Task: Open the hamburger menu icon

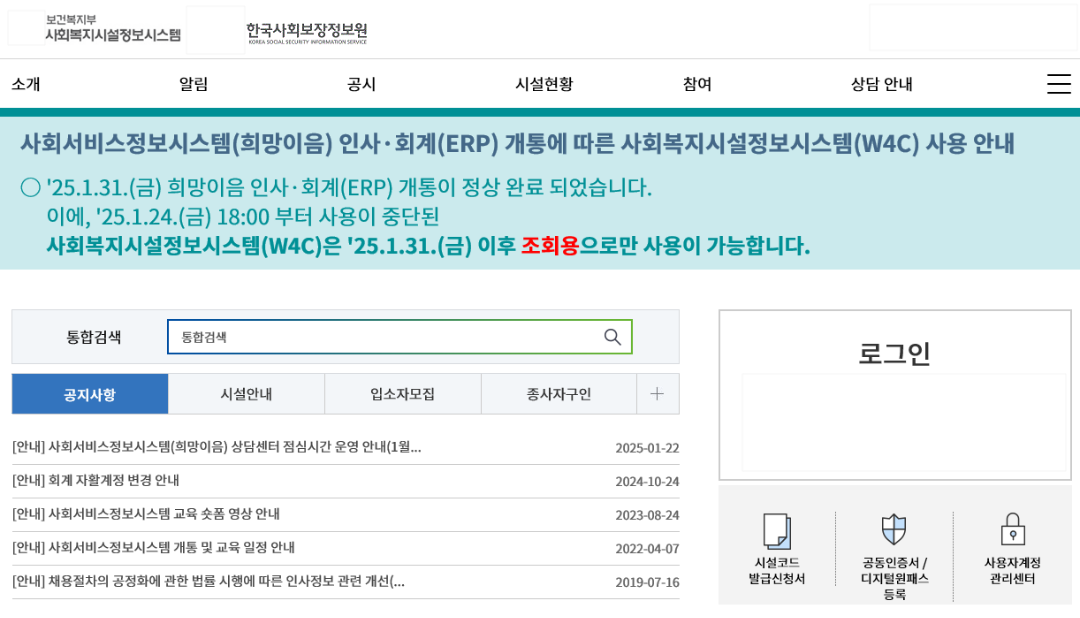Action: click(x=1059, y=84)
